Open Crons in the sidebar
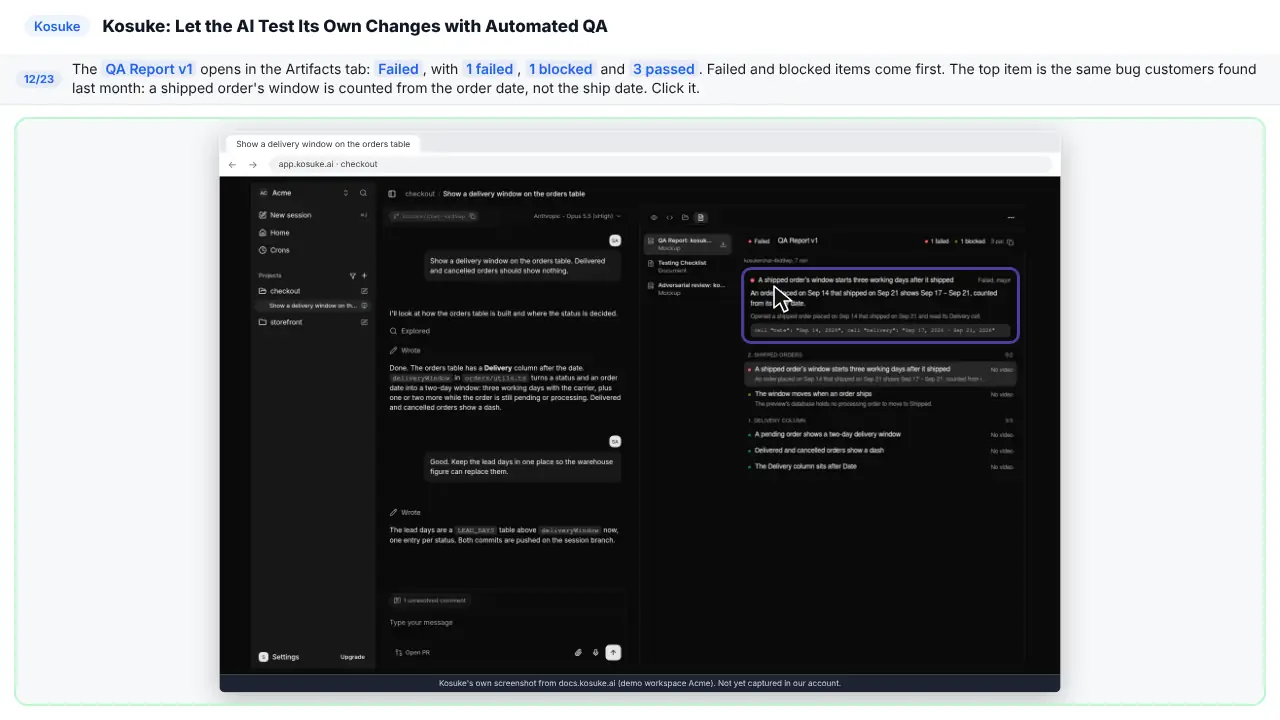The height and width of the screenshot is (720, 1280). click(312, 250)
